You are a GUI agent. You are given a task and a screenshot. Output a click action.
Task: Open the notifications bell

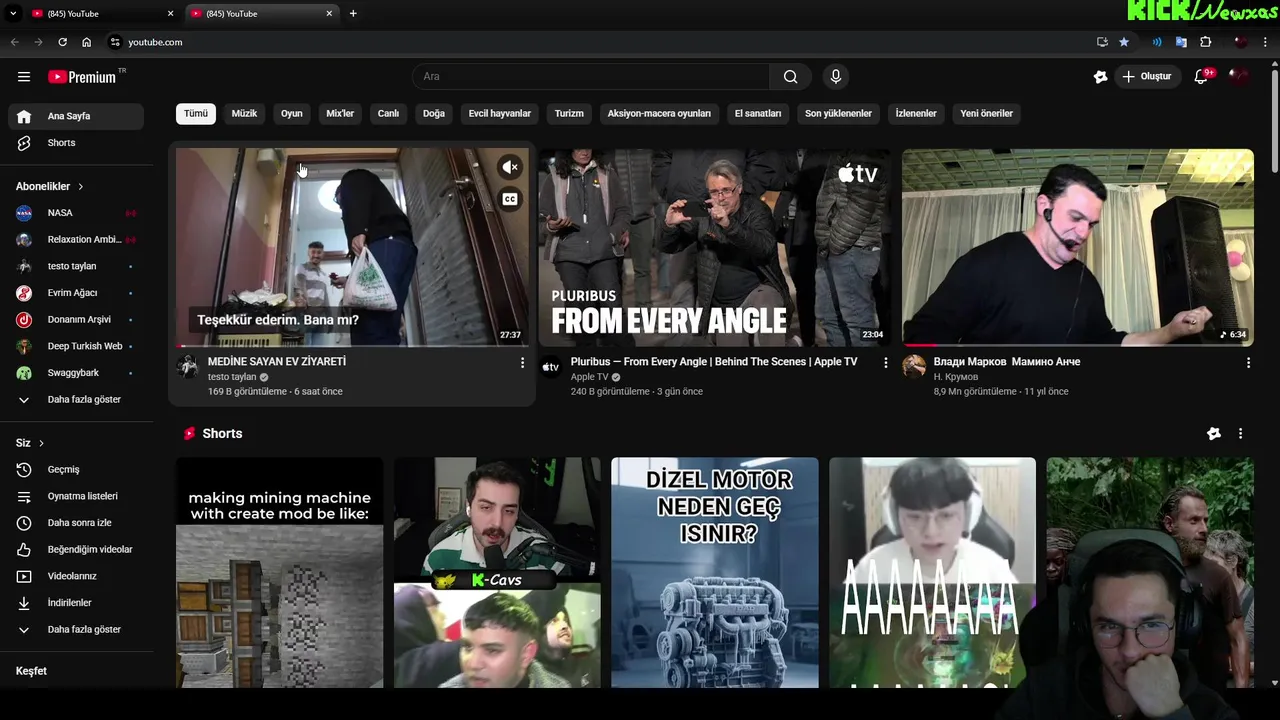[1202, 77]
